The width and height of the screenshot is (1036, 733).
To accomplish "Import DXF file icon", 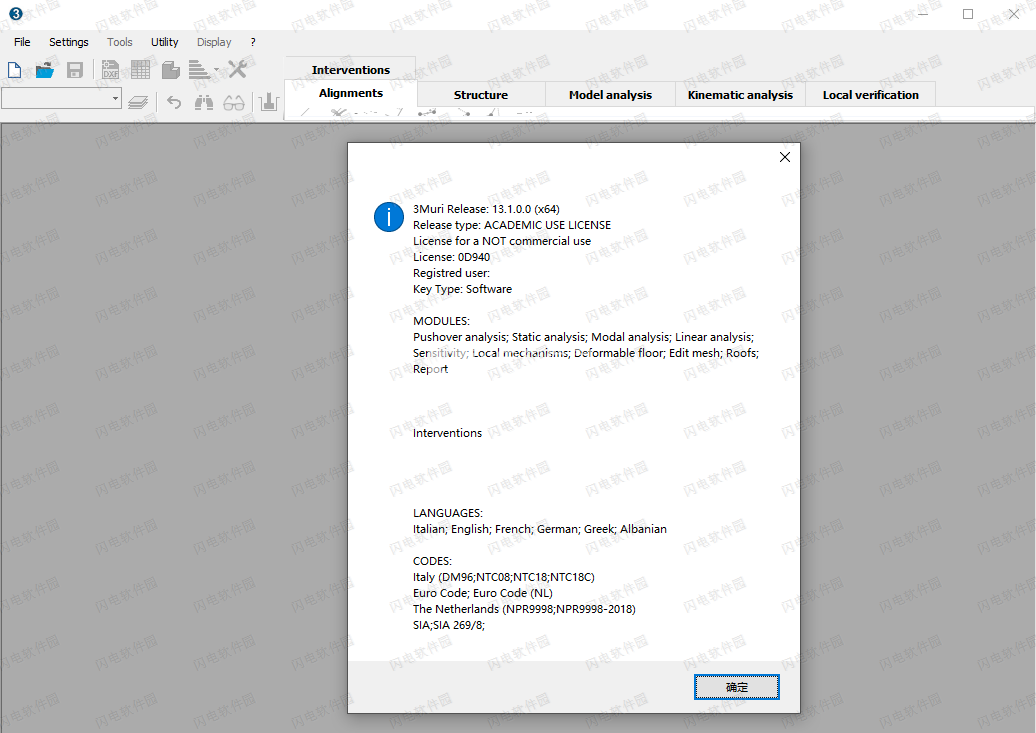I will [110, 69].
